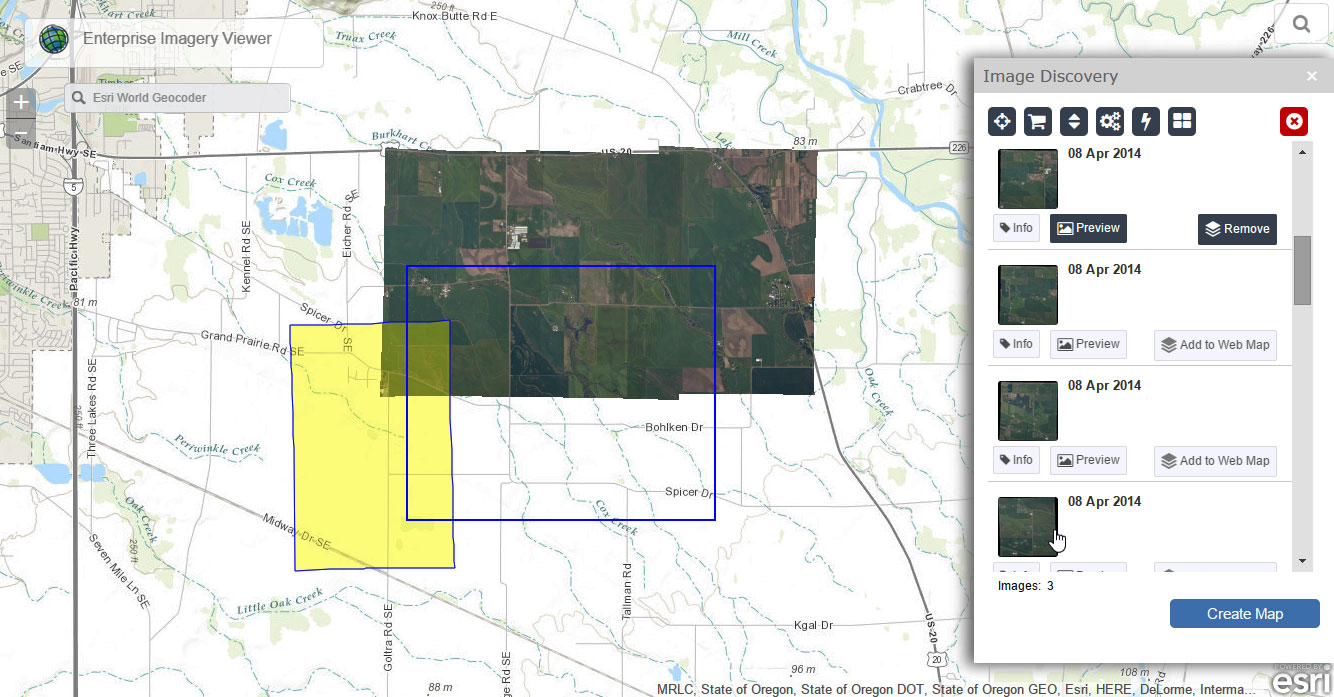Screen dimensions: 1334x697
Task: Toggle Preview for the second 08 Apr 2014 image
Action: point(1088,344)
